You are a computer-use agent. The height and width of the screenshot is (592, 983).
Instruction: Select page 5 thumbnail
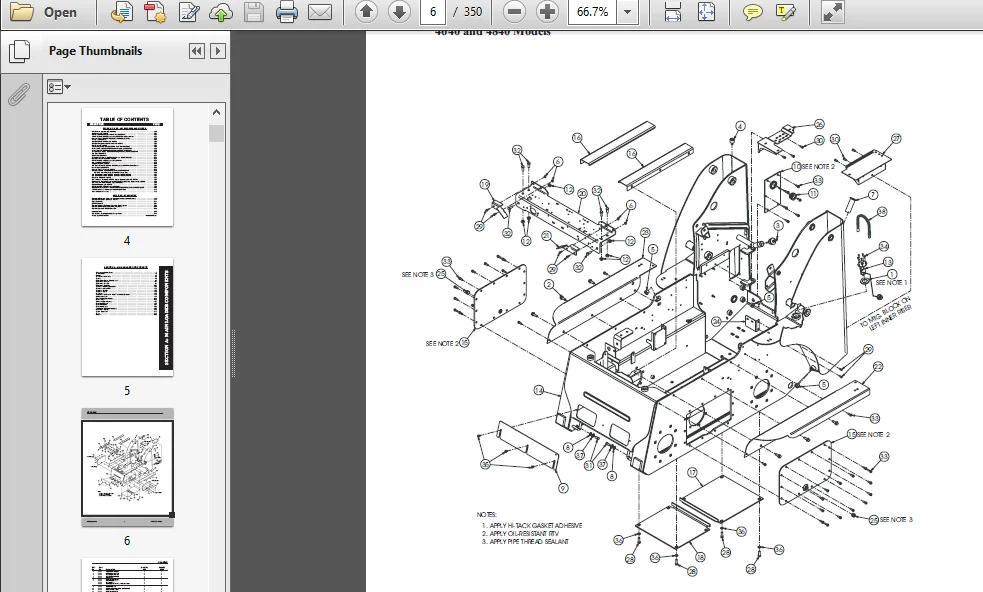(127, 317)
